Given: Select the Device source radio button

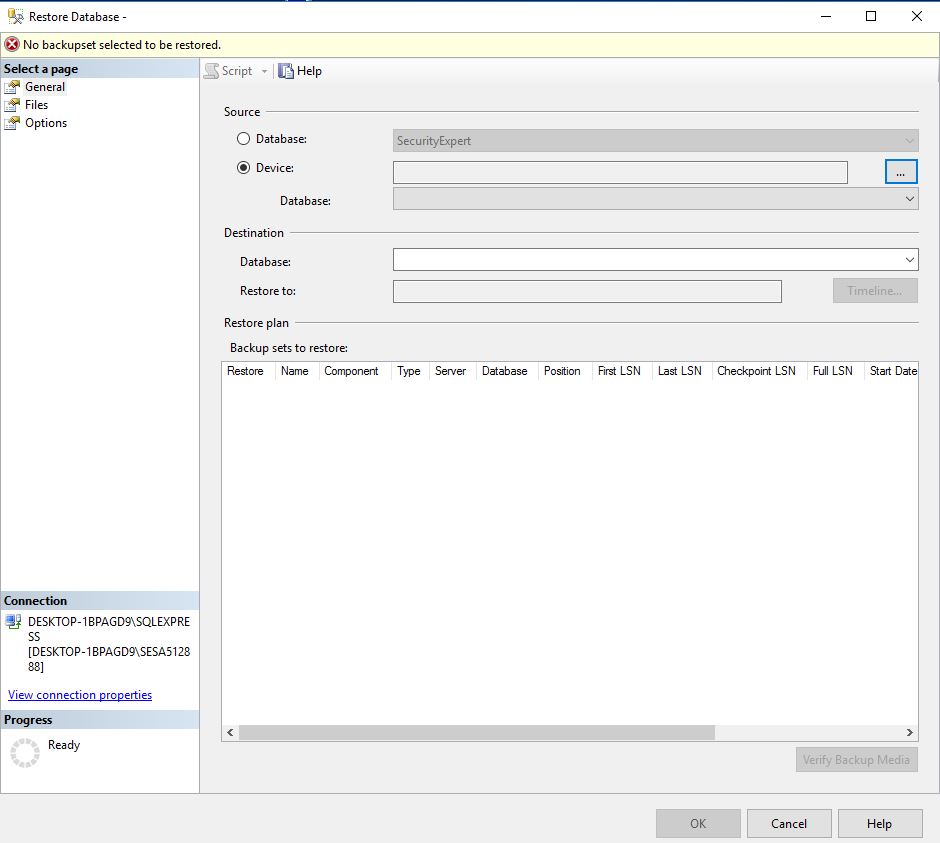Looking at the screenshot, I should [243, 168].
